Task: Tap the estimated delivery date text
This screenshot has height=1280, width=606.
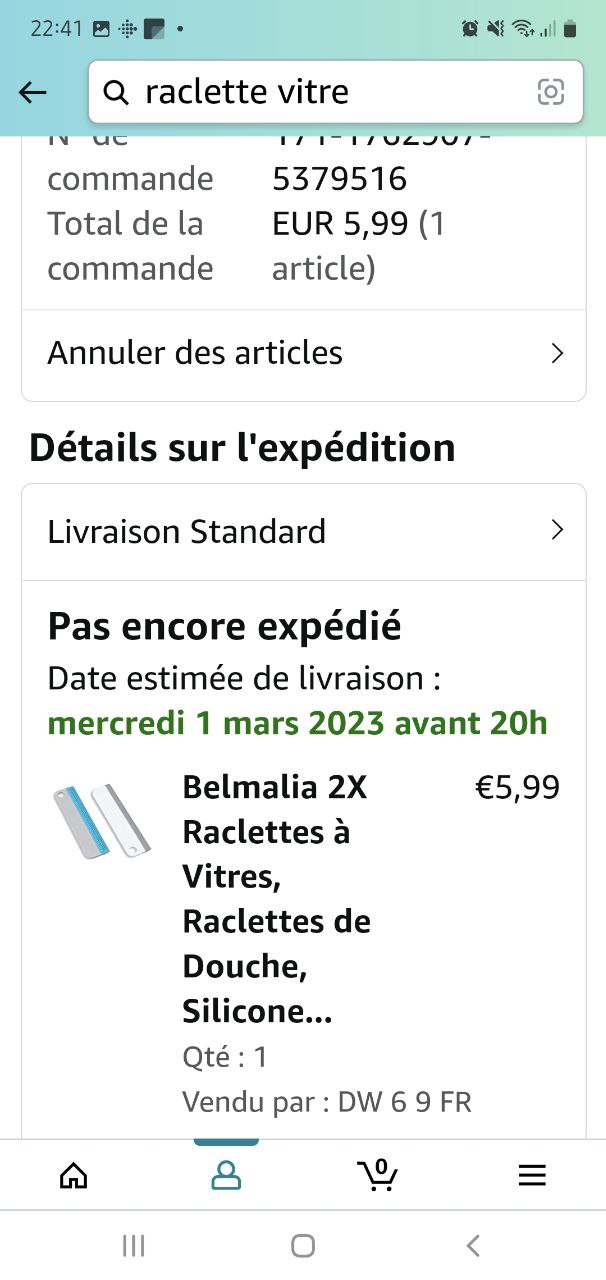Action: click(x=297, y=722)
